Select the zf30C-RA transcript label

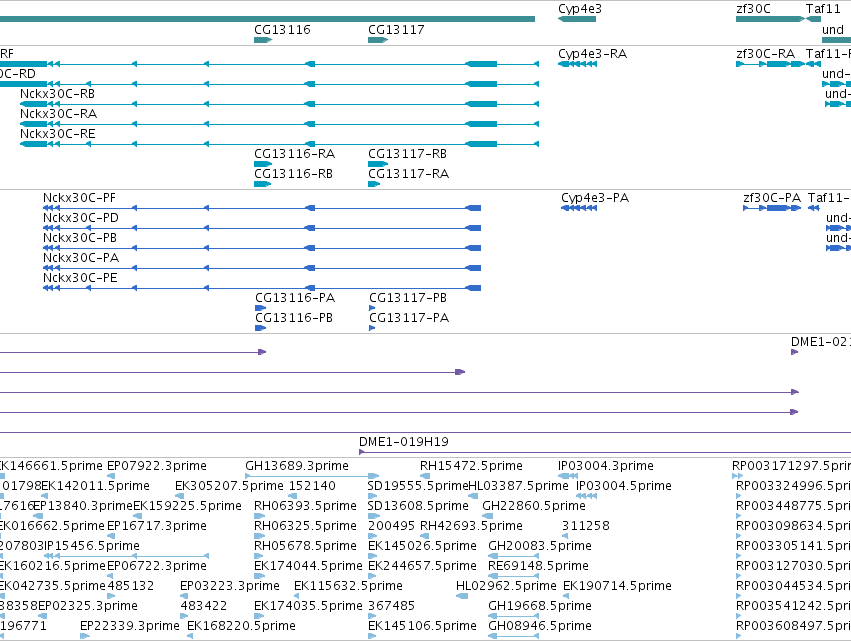tap(765, 54)
